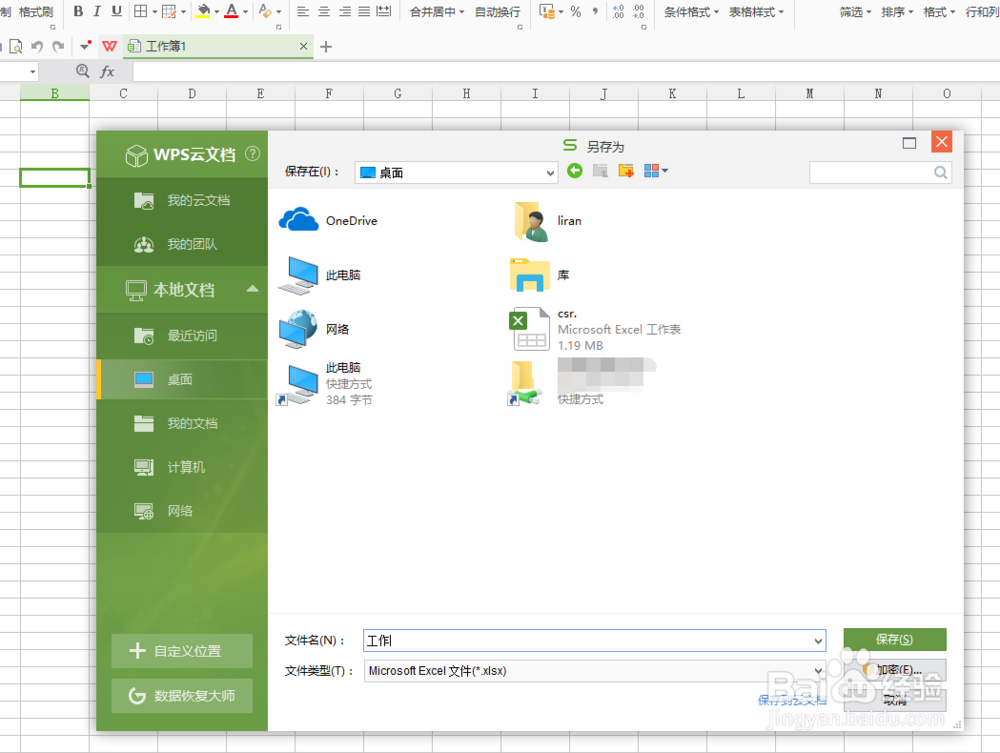Select 桌面 in the sidebar
1000x753 pixels.
182,379
